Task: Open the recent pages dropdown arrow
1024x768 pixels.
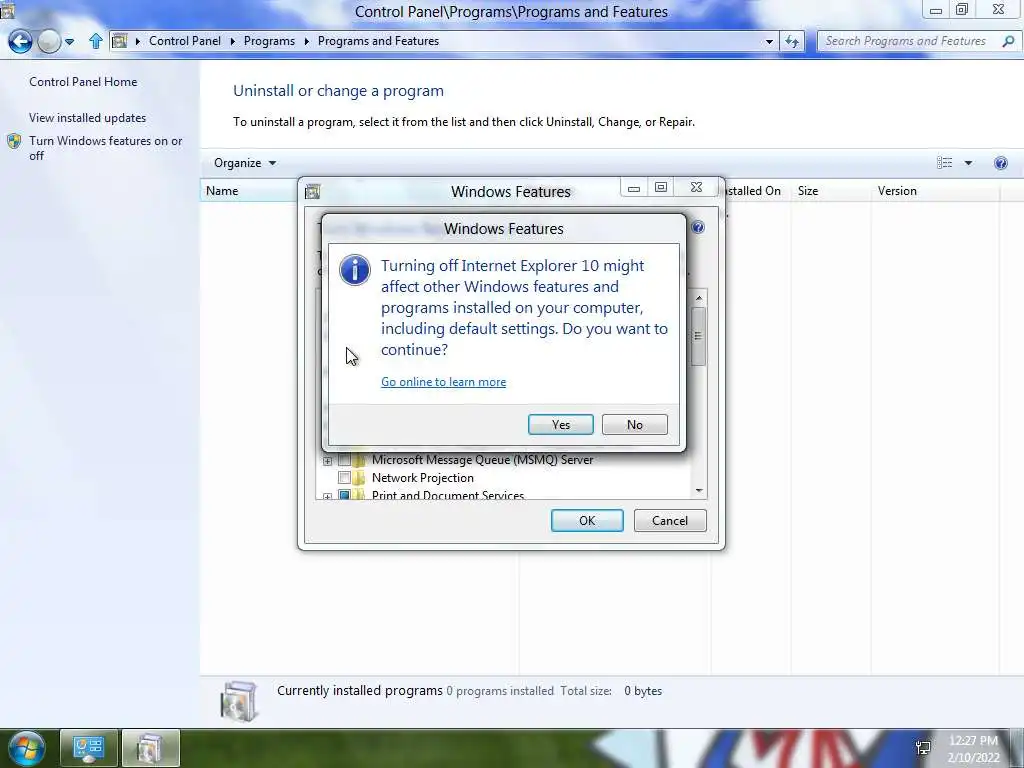Action: (x=70, y=42)
